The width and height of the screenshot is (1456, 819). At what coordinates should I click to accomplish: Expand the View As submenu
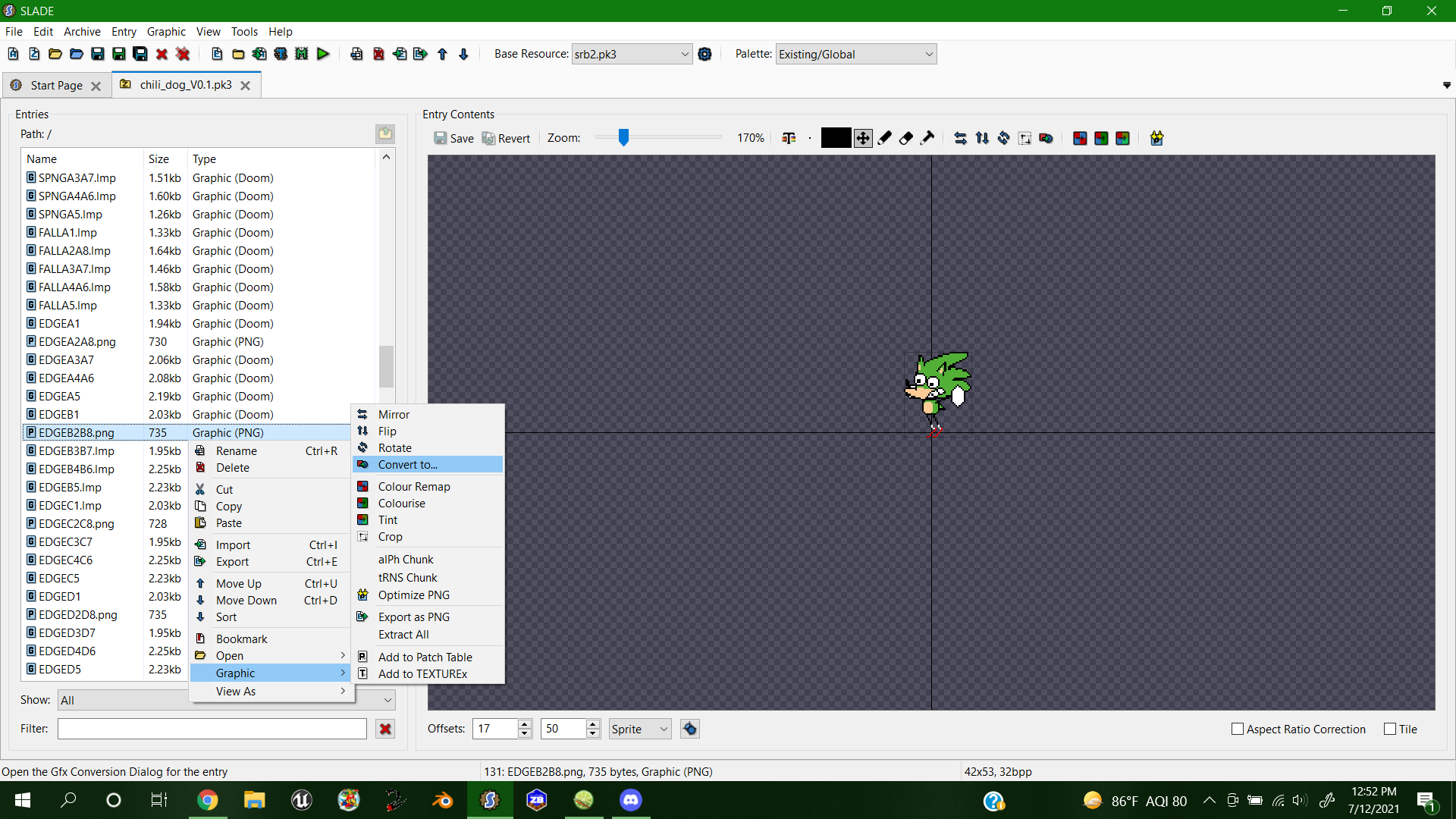point(272,692)
